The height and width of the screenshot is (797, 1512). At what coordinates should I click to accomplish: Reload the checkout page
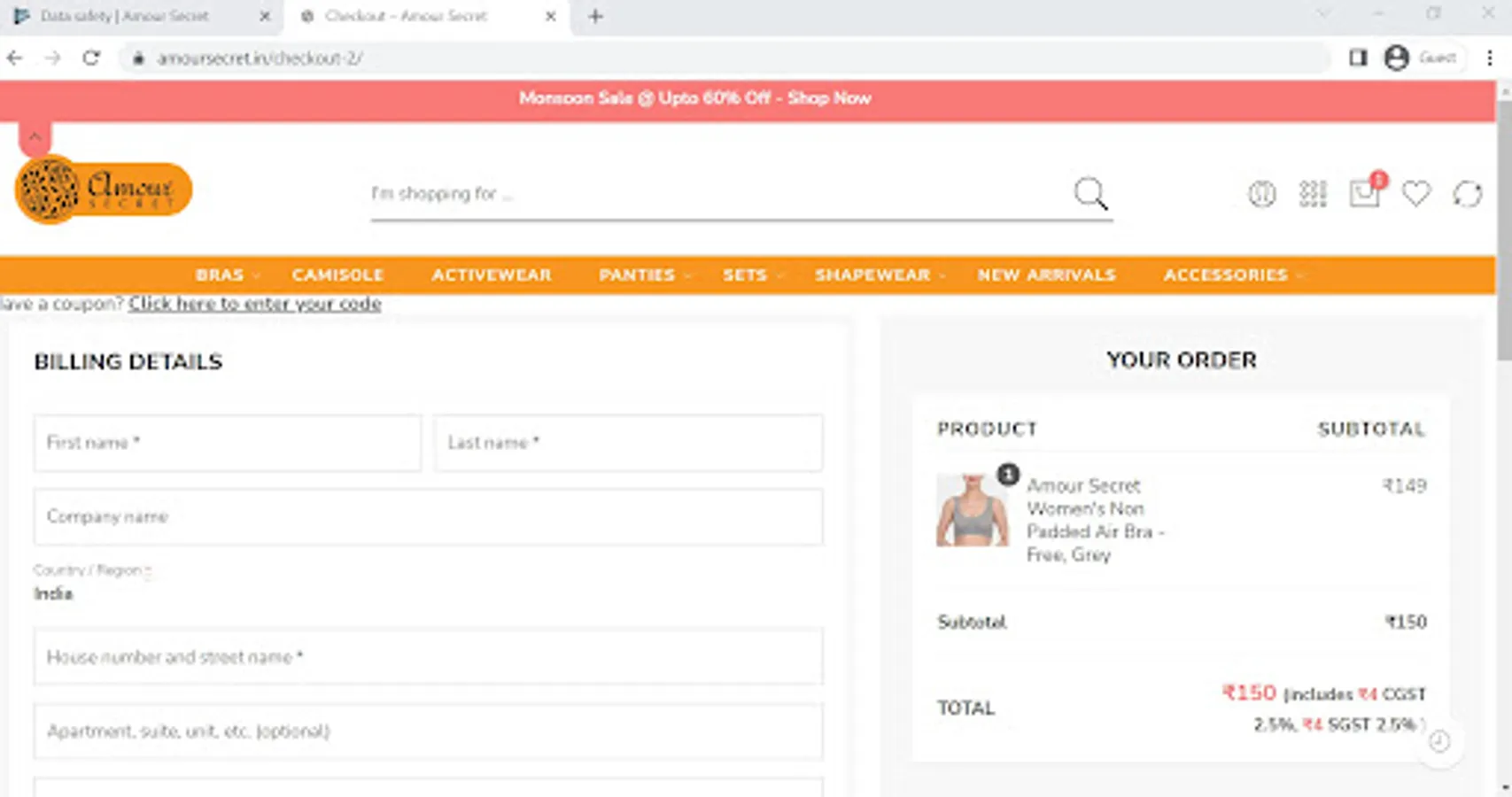91,58
